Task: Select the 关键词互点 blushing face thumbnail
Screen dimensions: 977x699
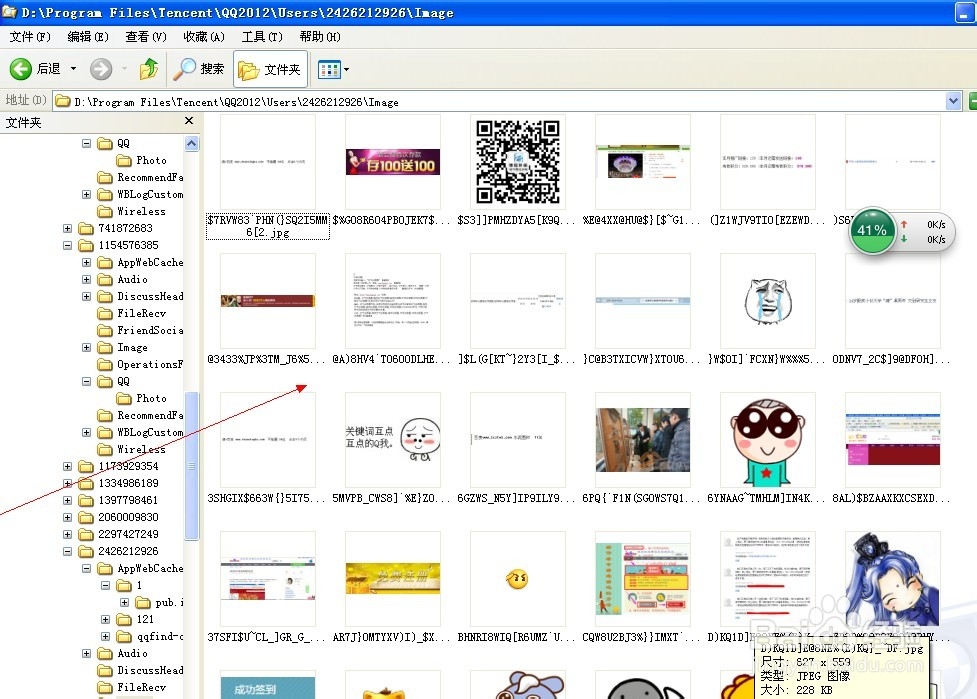Action: coord(393,440)
